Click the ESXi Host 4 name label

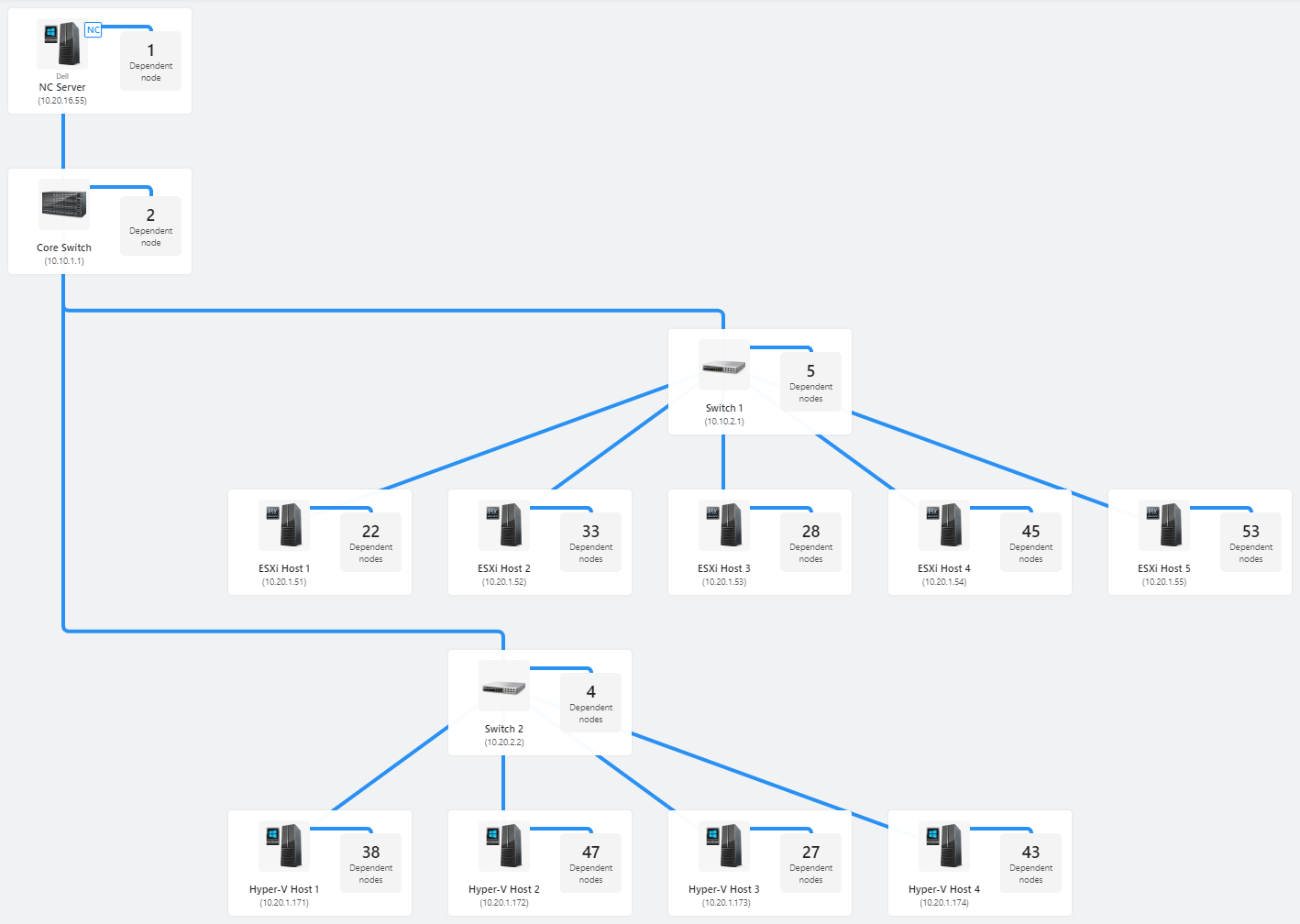coord(944,568)
